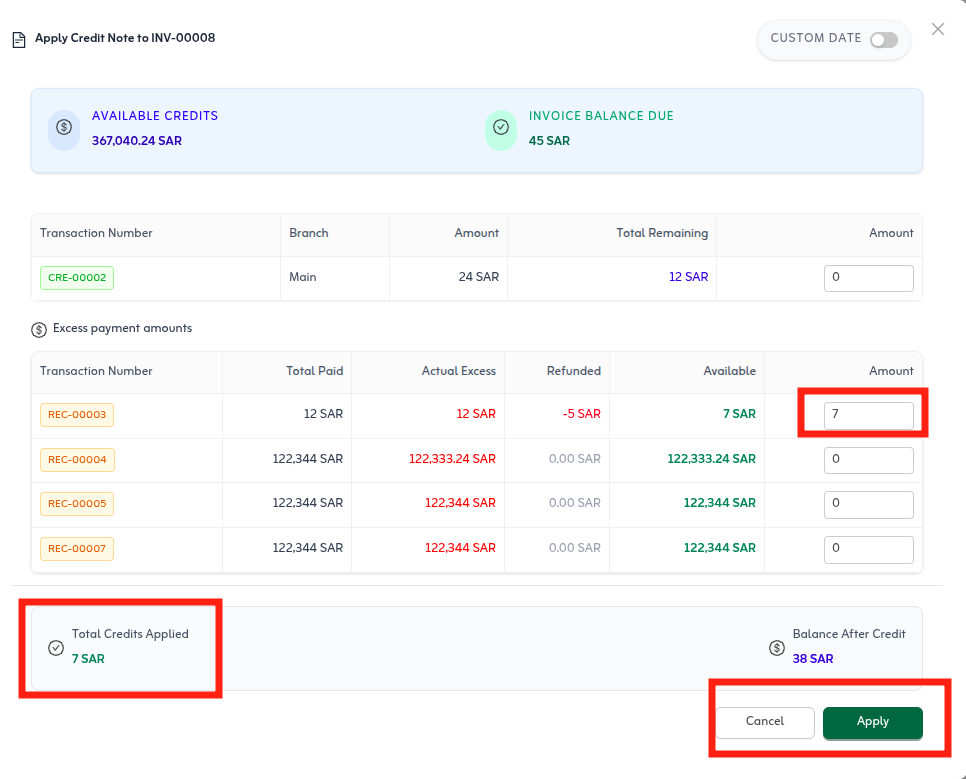Screen dimensions: 966x779
Task: Click the 12 SAR Total Remaining value
Action: tap(688, 277)
